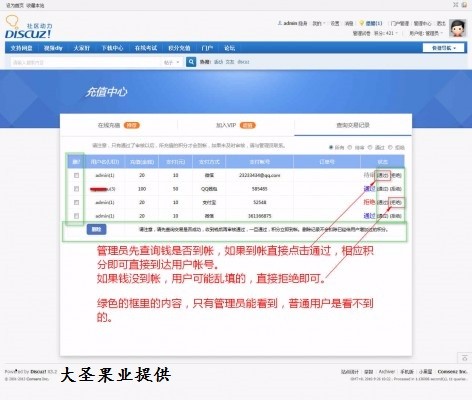Click the Comsenz Inc. footer link

(x=452, y=371)
